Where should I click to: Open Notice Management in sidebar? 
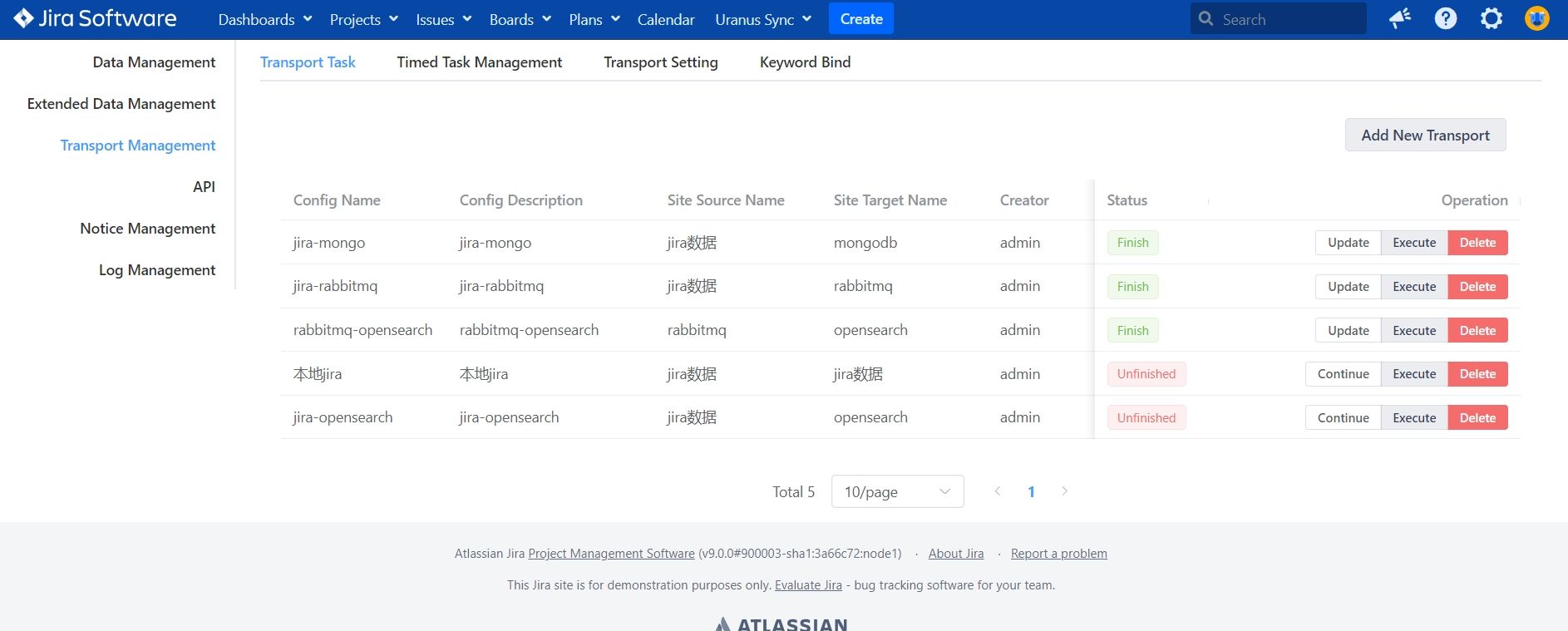tap(147, 229)
